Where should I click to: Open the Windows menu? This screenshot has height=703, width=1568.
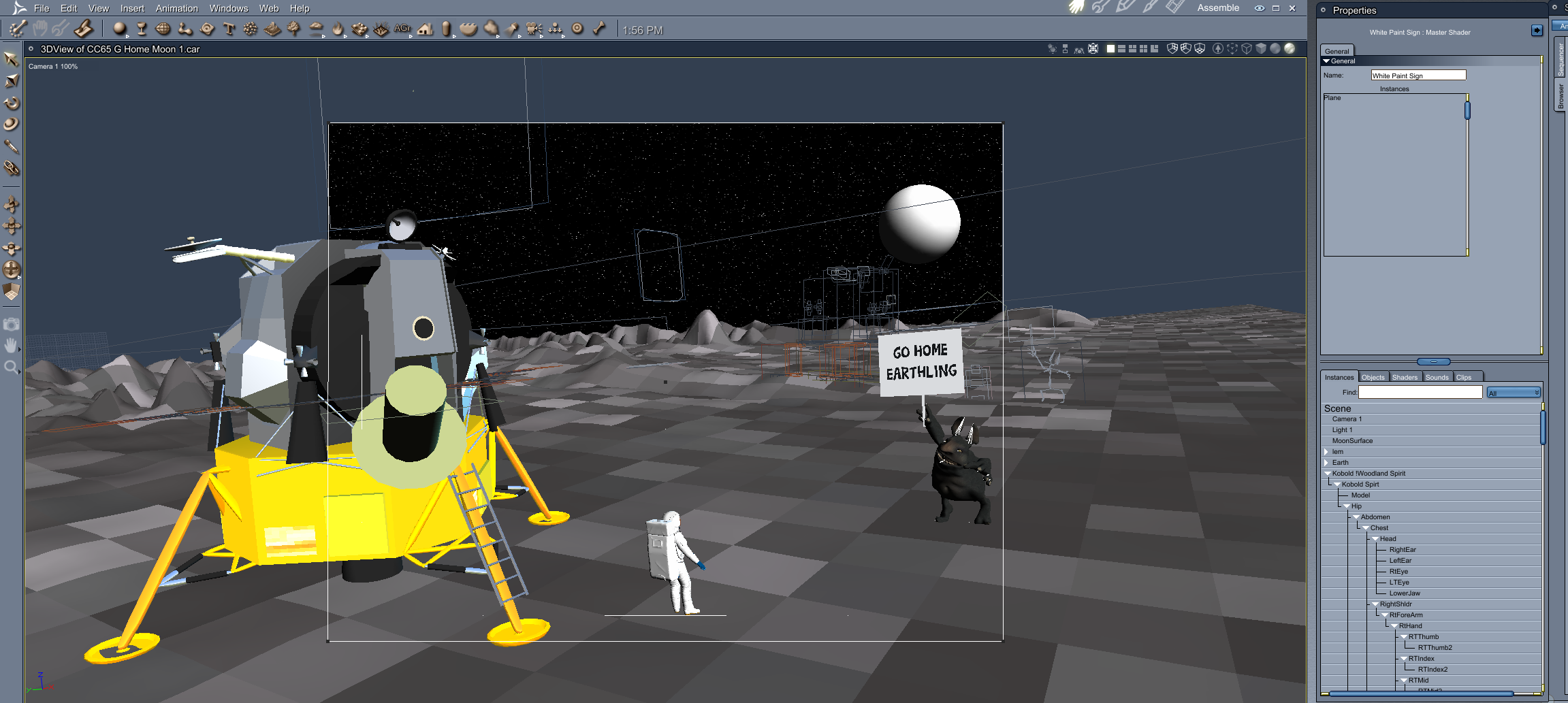coord(229,8)
